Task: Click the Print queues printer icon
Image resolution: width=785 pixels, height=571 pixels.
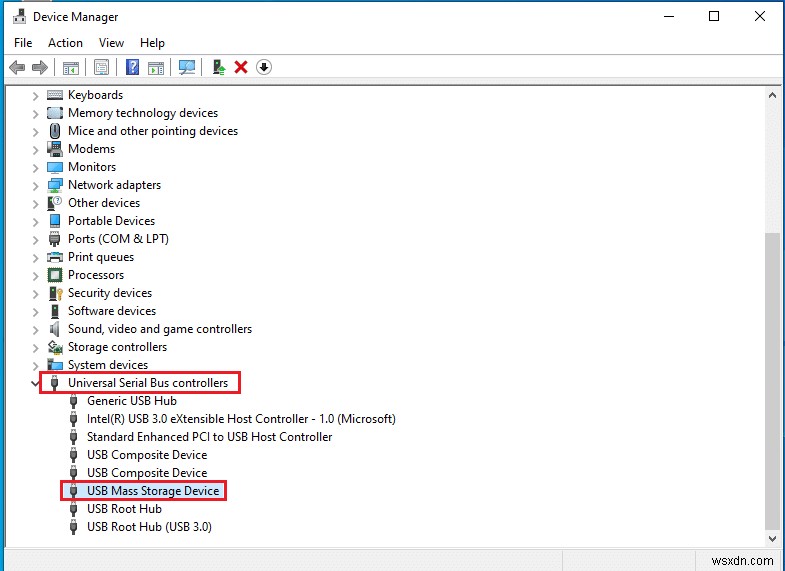Action: [x=55, y=257]
